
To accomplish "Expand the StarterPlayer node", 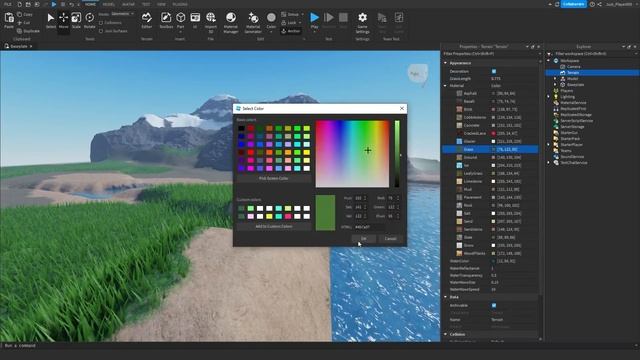I will pyautogui.click(x=549, y=144).
